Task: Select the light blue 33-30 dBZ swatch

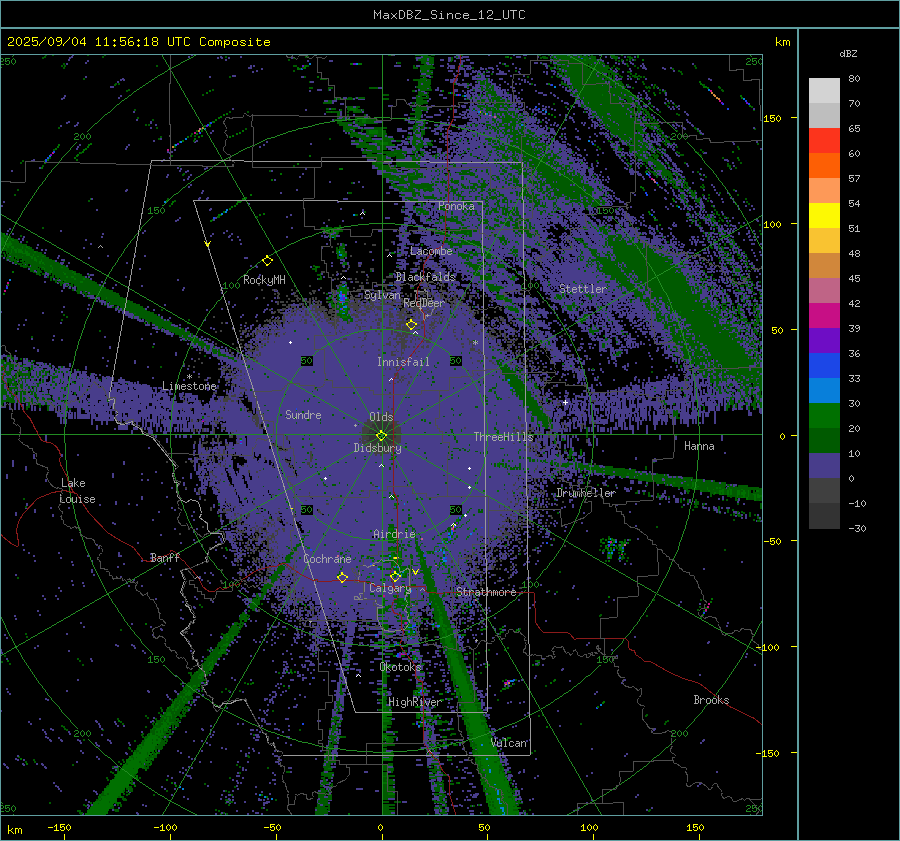Action: (x=824, y=390)
